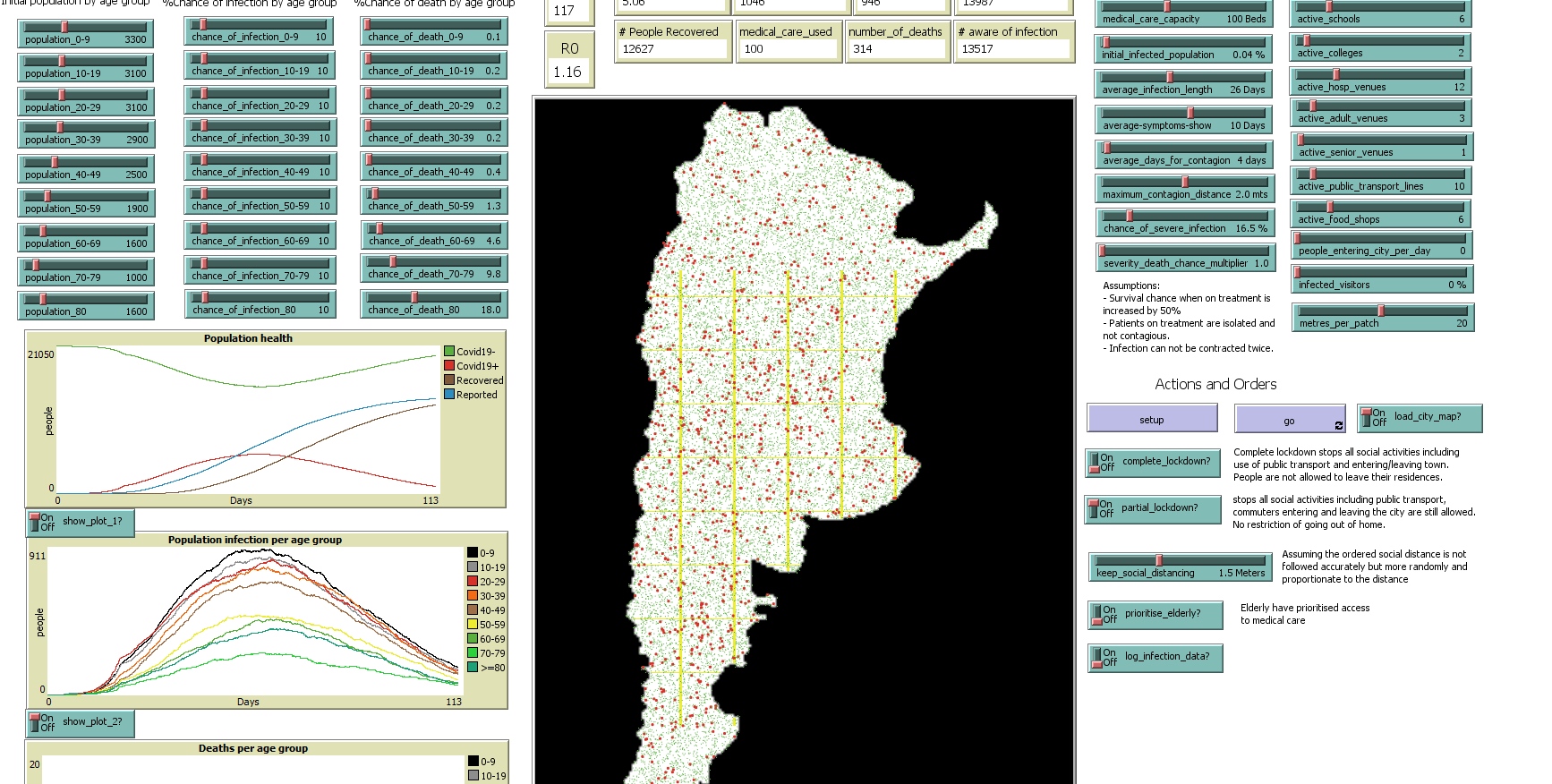Click the metres_per_patch slider
This screenshot has width=1552, height=784.
point(1382,317)
